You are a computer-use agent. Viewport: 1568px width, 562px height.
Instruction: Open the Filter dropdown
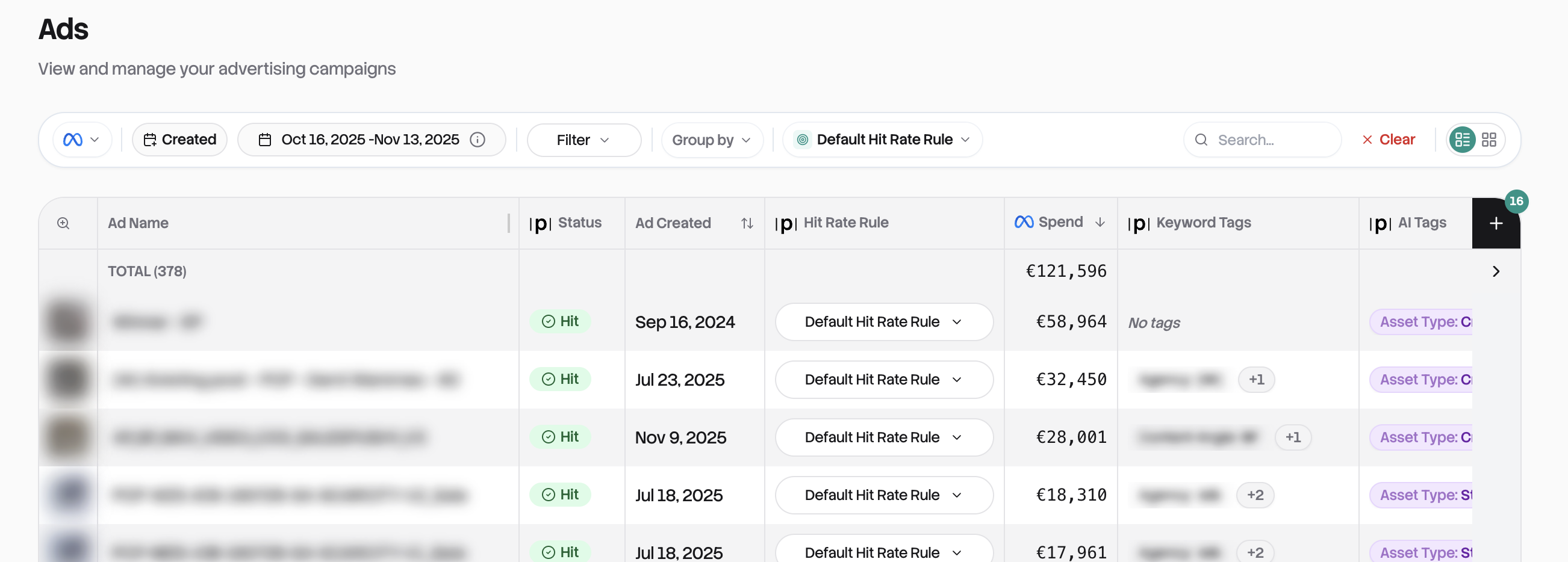[583, 140]
